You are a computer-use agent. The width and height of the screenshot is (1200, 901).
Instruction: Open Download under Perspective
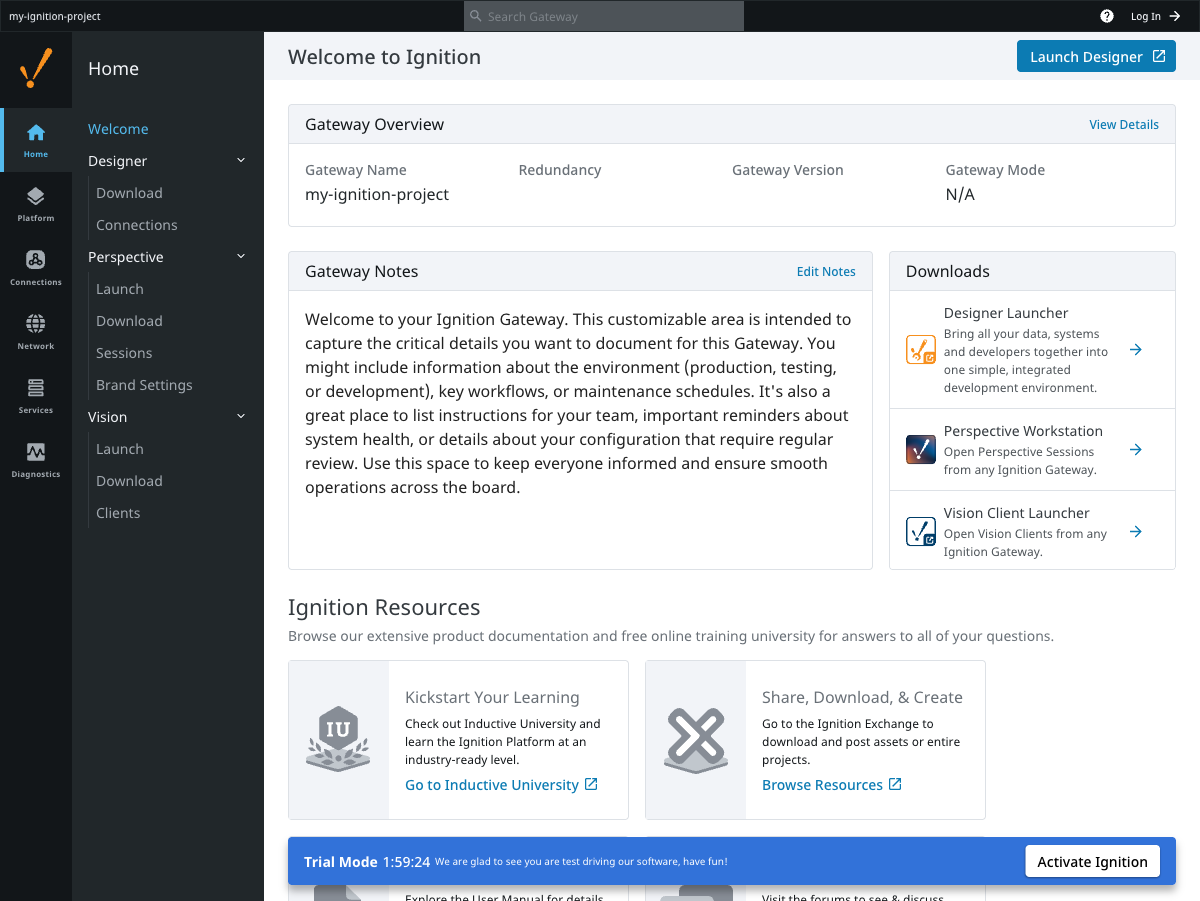(129, 321)
